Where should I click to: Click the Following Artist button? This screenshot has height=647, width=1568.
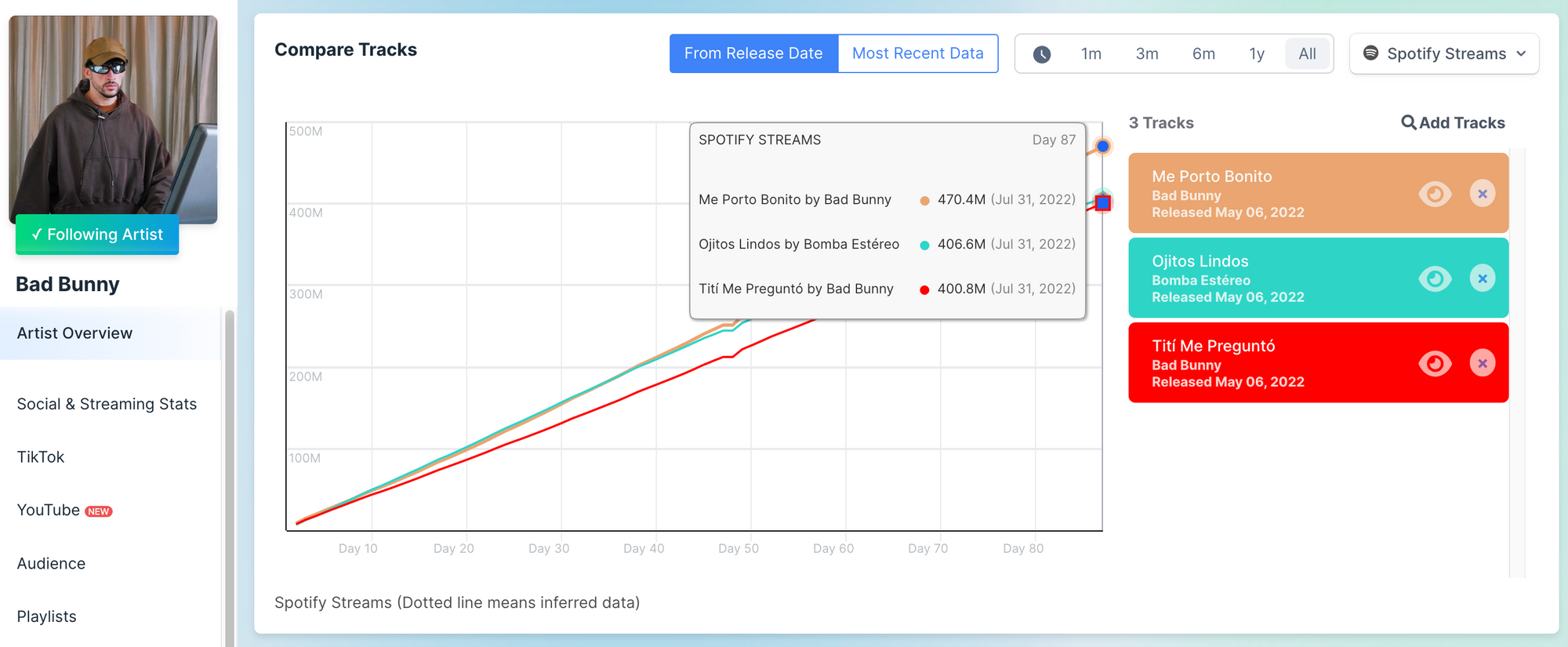click(97, 234)
